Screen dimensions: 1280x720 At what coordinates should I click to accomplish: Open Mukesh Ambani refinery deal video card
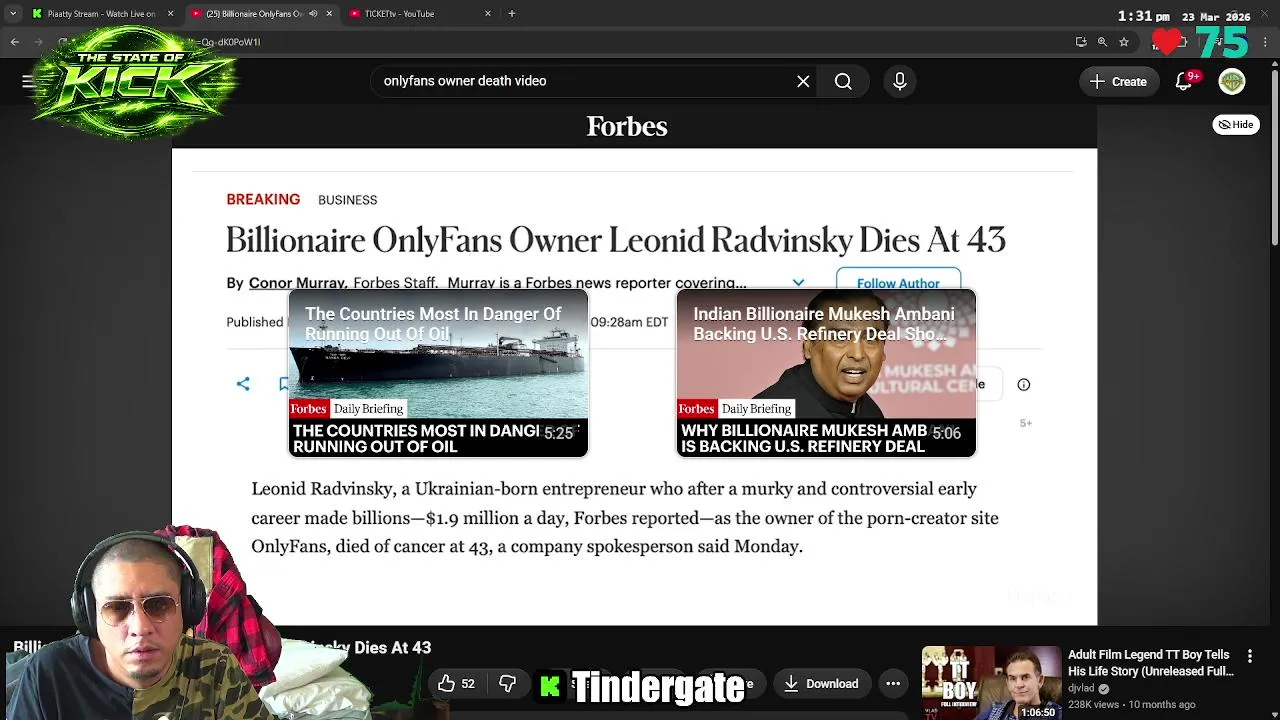coord(826,373)
